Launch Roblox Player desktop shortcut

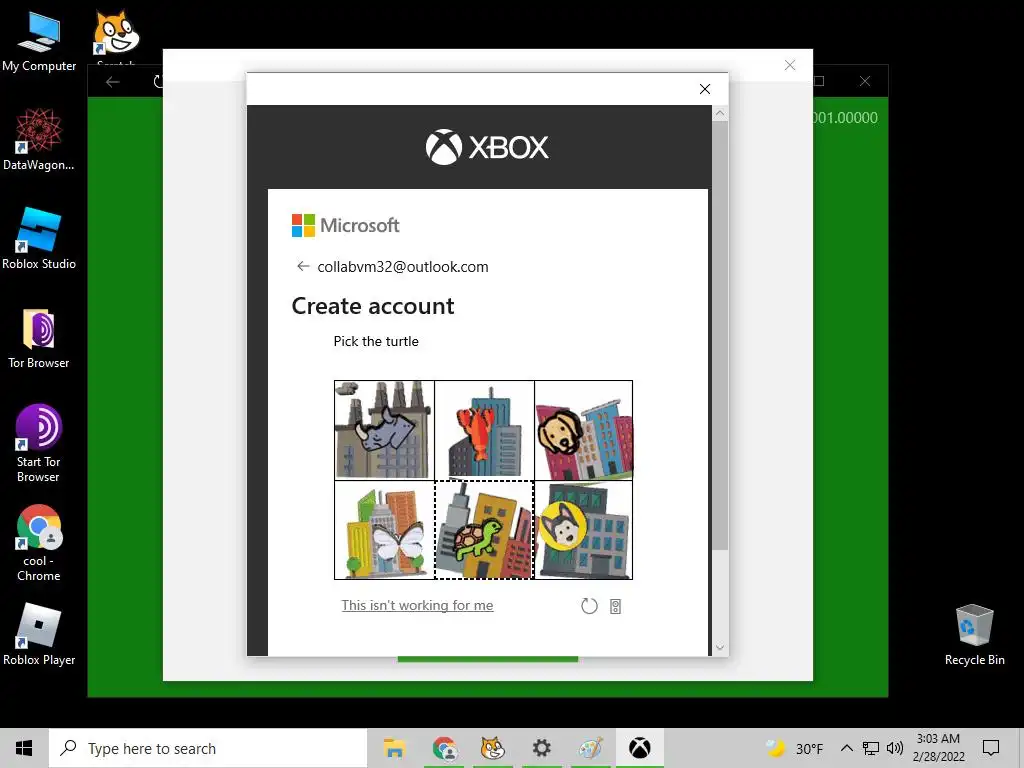(x=39, y=634)
